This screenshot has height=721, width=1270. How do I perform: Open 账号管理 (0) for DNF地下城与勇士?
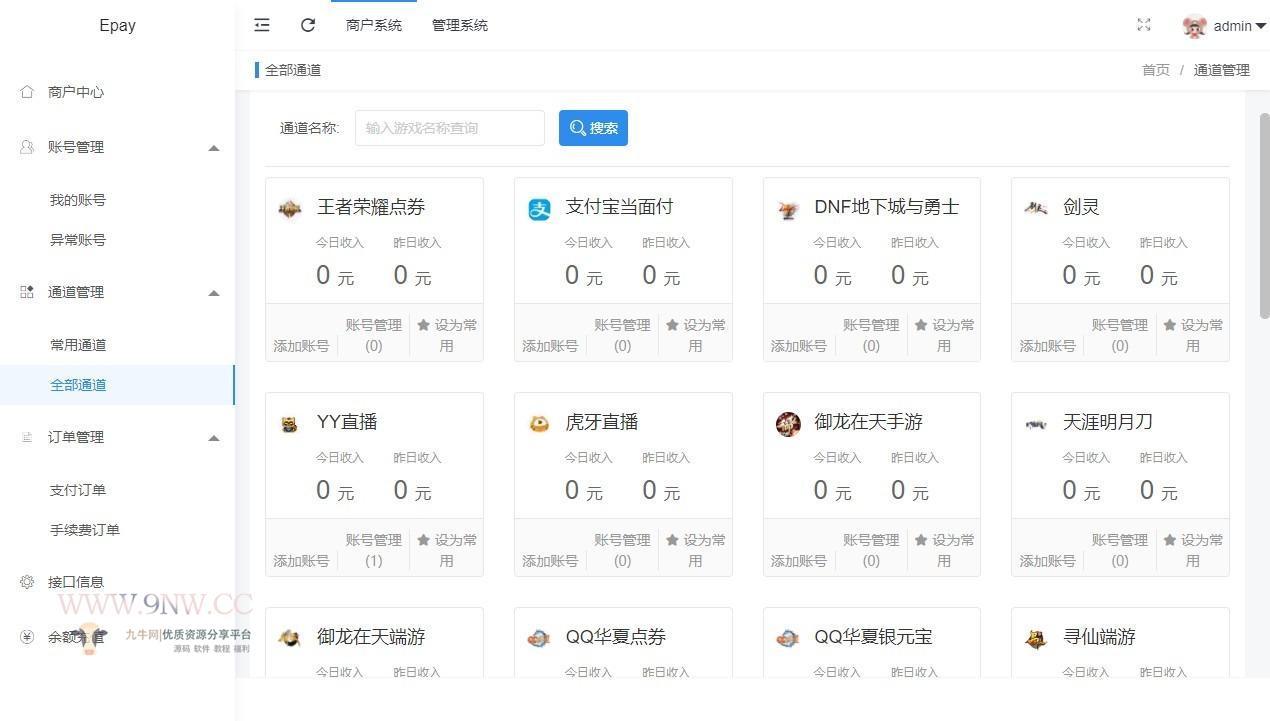[871, 335]
